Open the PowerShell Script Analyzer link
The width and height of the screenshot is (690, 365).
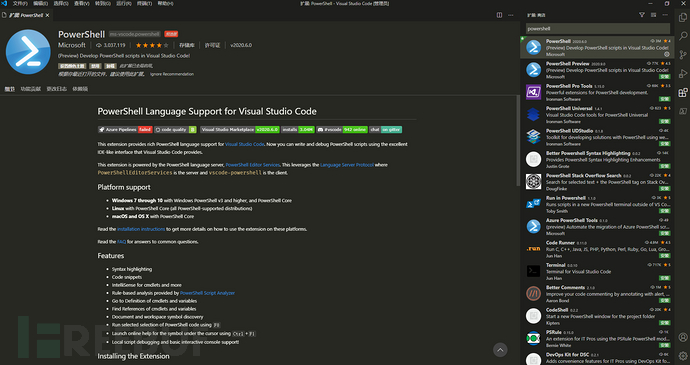pyautogui.click(x=207, y=293)
